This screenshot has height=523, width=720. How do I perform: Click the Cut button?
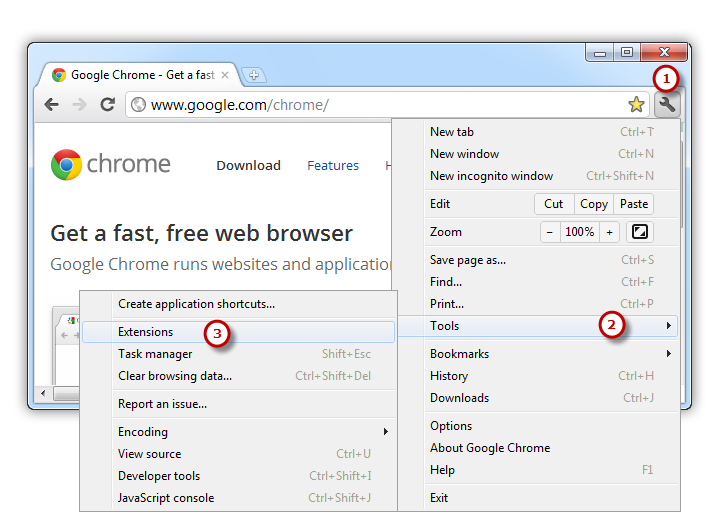(x=554, y=204)
